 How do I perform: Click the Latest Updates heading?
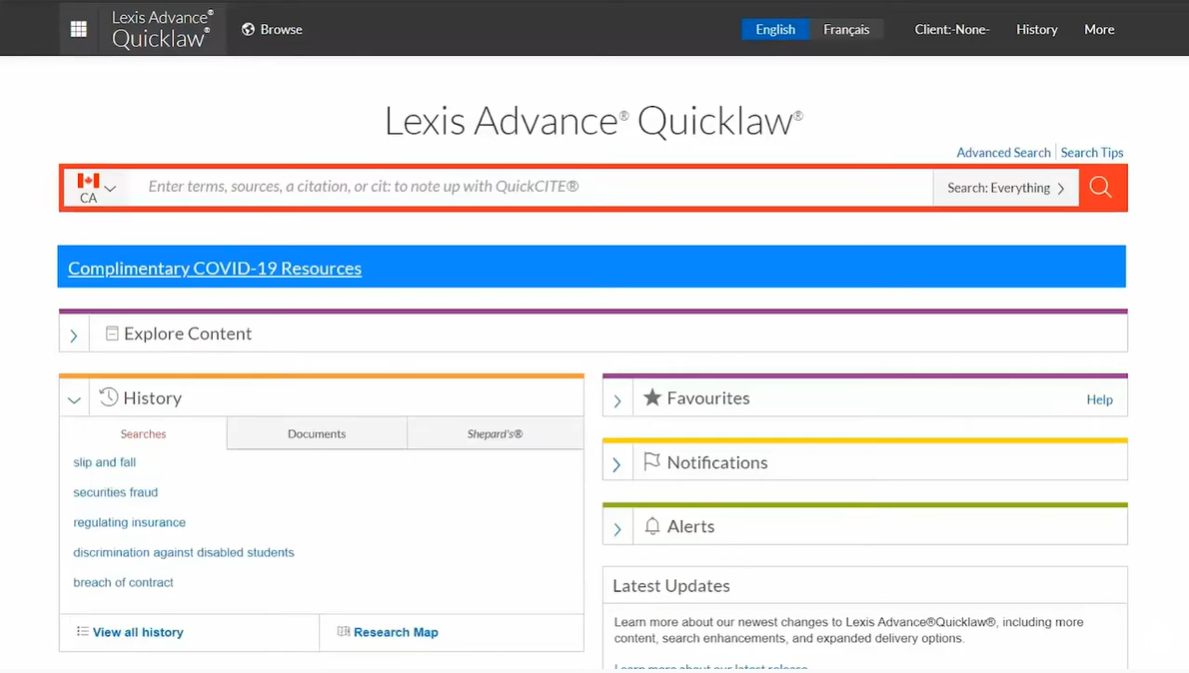coord(671,586)
